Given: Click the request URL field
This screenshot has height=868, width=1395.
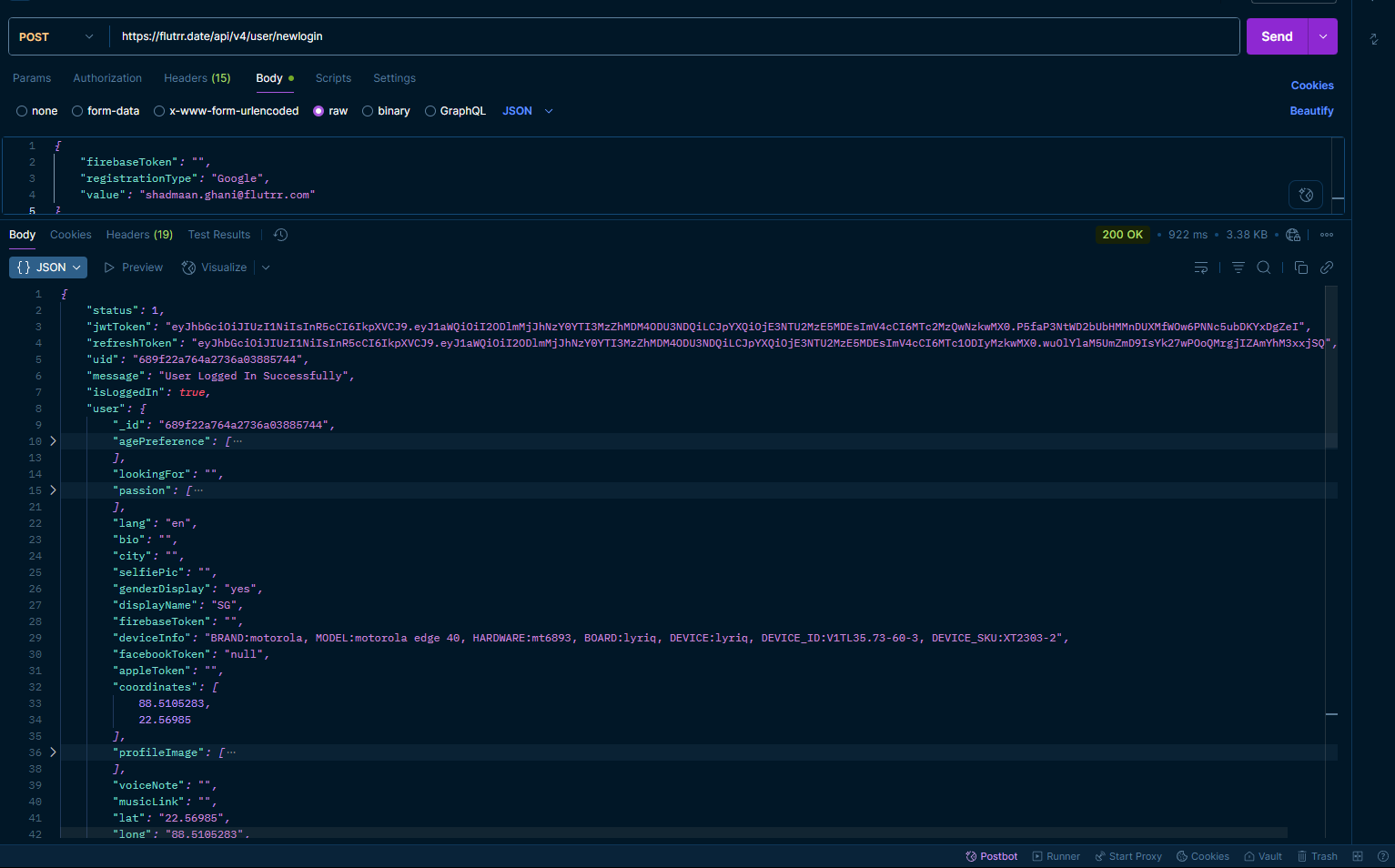Looking at the screenshot, I should tap(673, 36).
